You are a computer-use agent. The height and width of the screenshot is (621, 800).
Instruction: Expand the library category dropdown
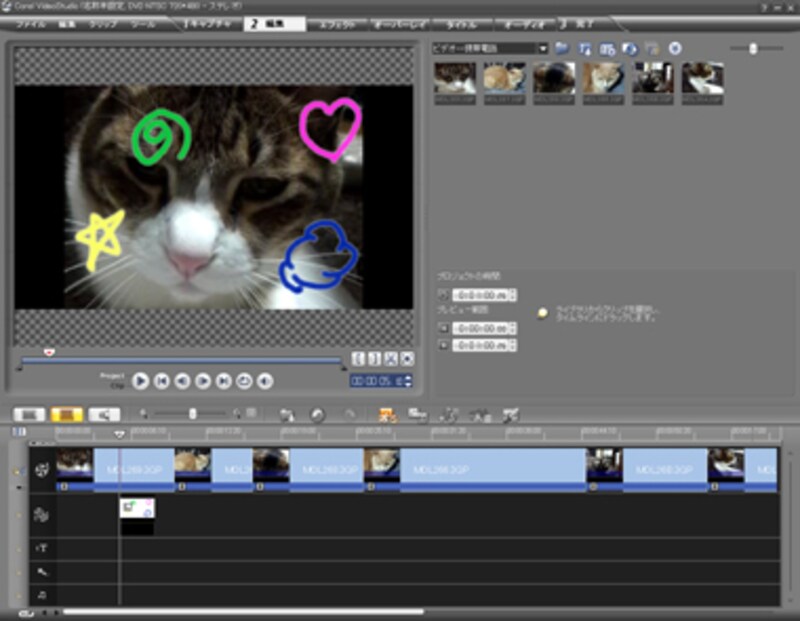click(x=543, y=48)
